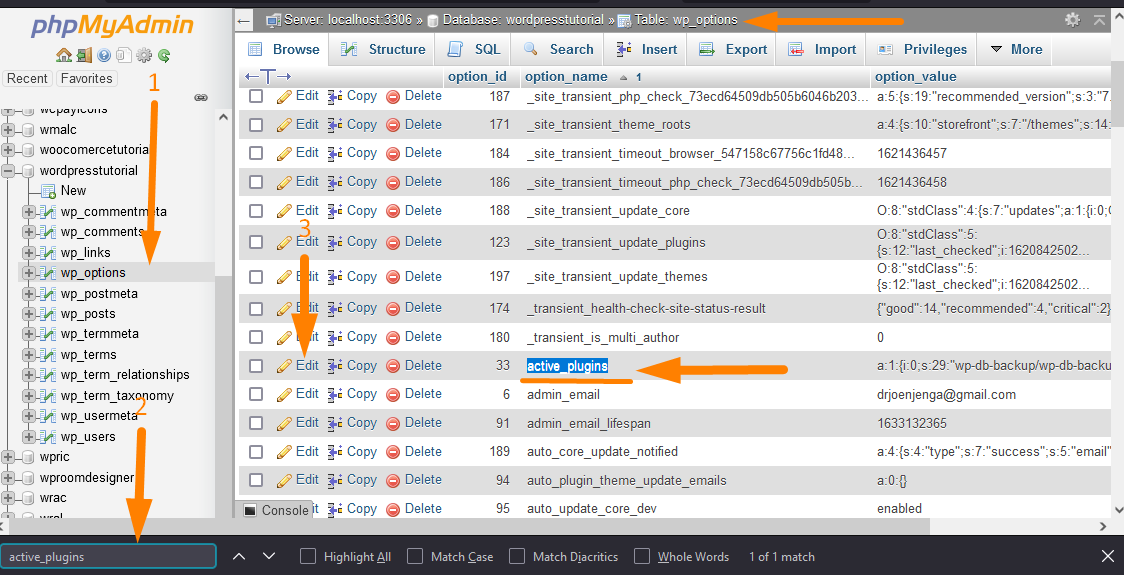Click red Delete icon for row 184

(x=393, y=153)
